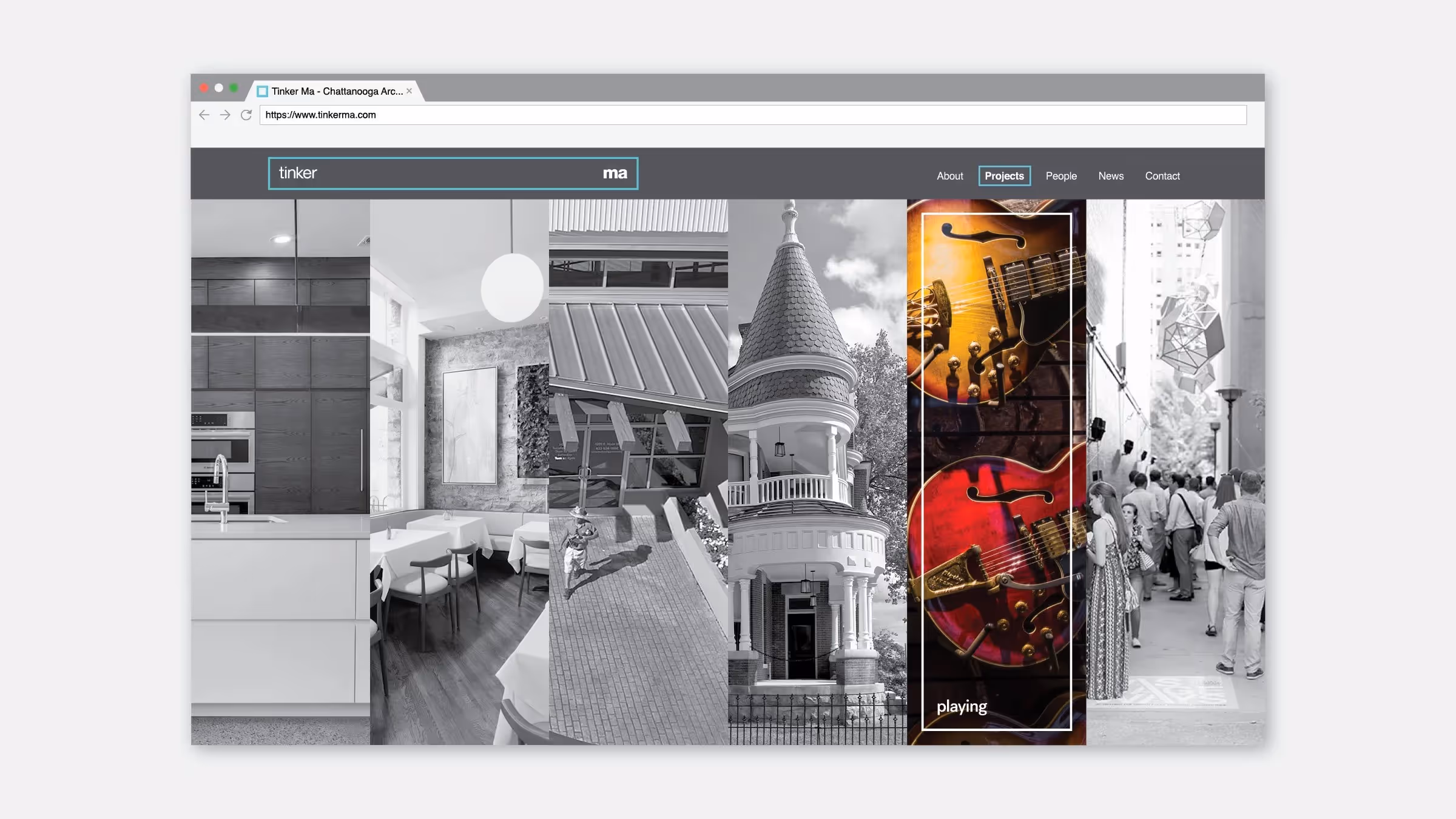Screen dimensions: 1456x819
Task: Open the restaurant dining room project
Action: pos(459,472)
